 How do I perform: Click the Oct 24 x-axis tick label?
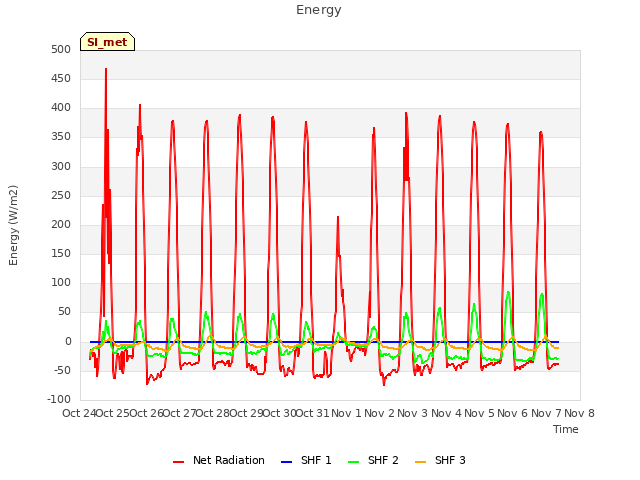tap(79, 413)
